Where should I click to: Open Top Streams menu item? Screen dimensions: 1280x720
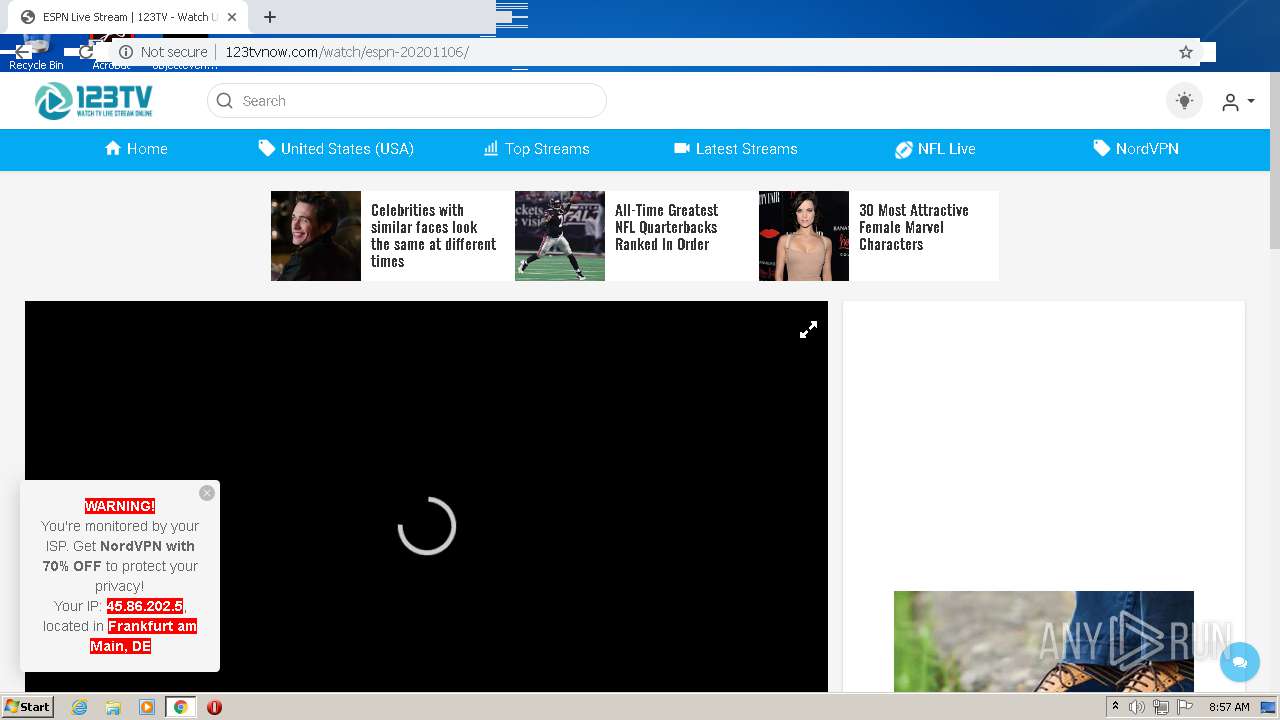pos(537,149)
